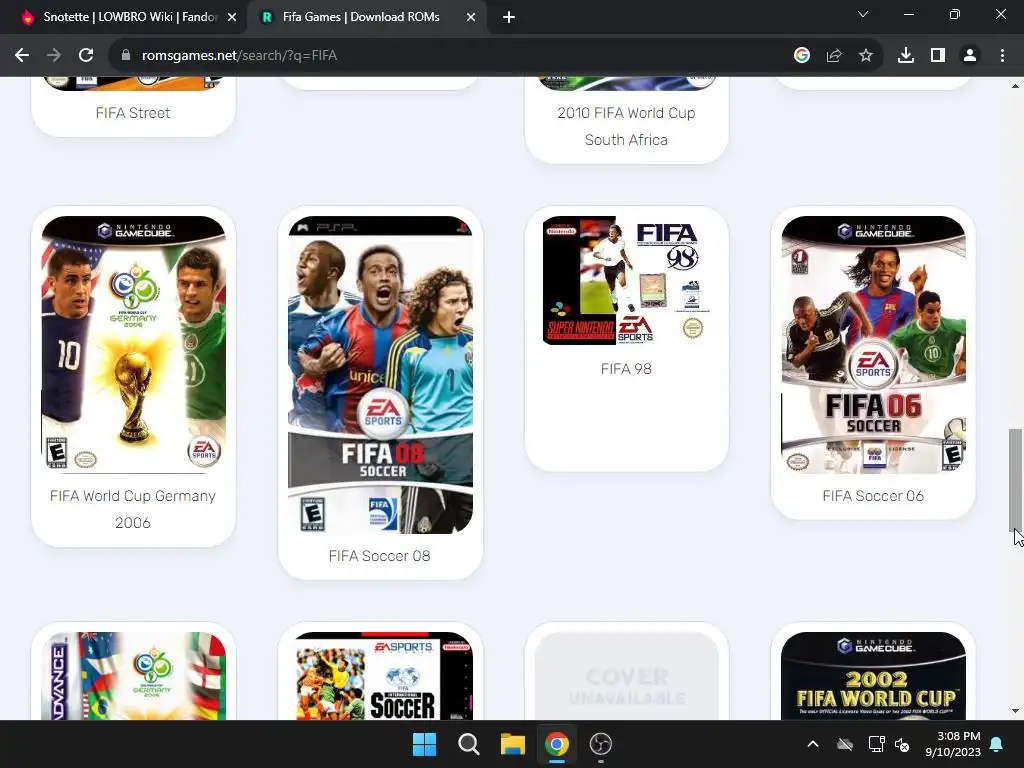This screenshot has height=768, width=1024.
Task: Reload the romsgames page
Action: [x=86, y=56]
